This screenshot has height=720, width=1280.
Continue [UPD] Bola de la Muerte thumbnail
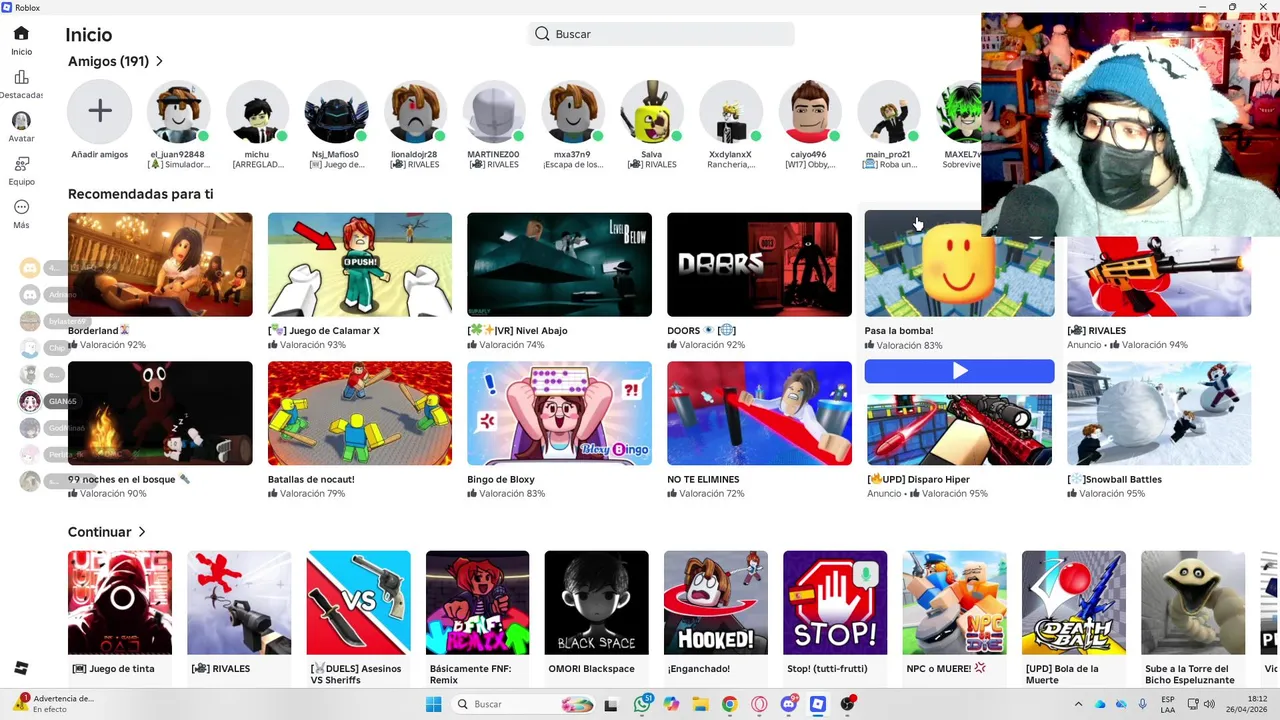tap(1074, 603)
